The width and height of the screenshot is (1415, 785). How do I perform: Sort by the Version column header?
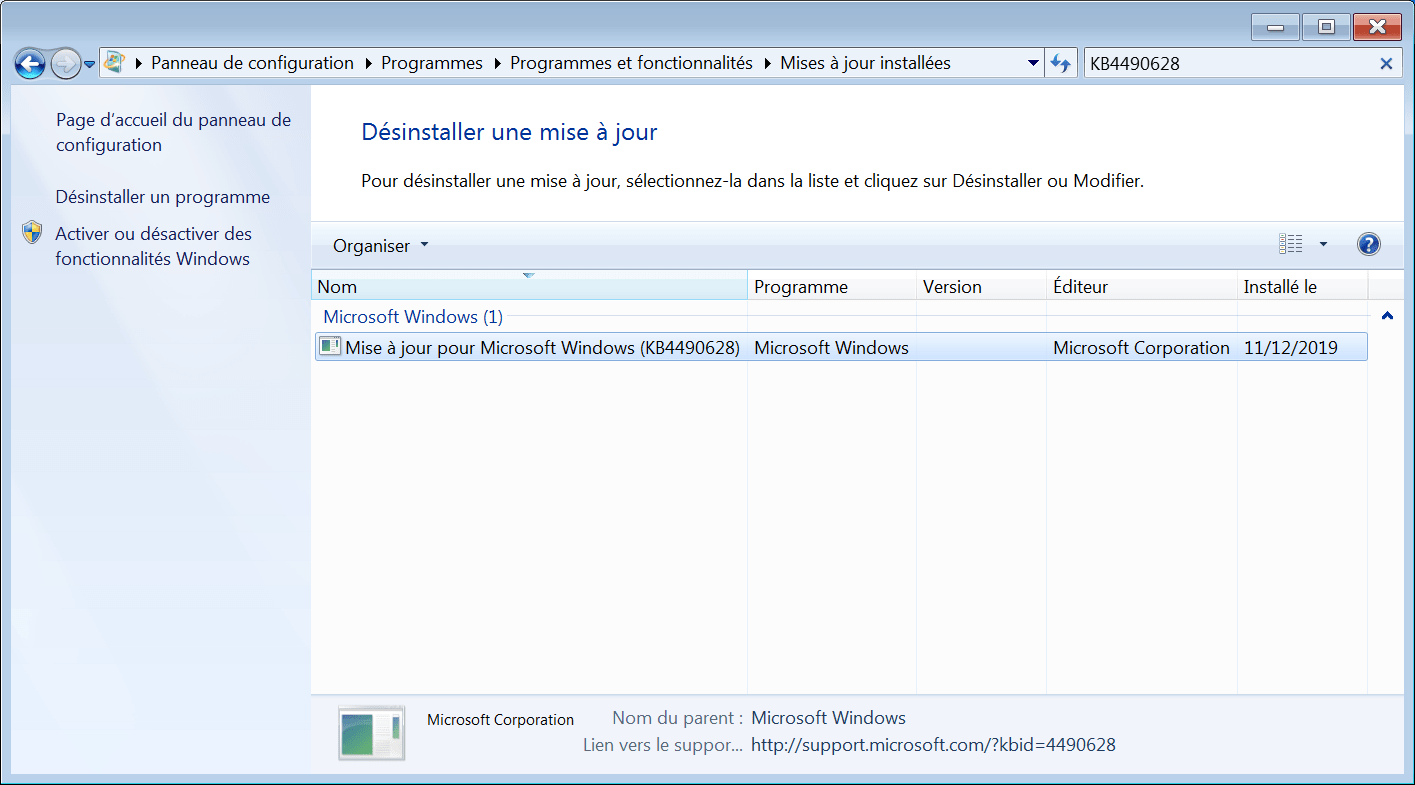[981, 286]
